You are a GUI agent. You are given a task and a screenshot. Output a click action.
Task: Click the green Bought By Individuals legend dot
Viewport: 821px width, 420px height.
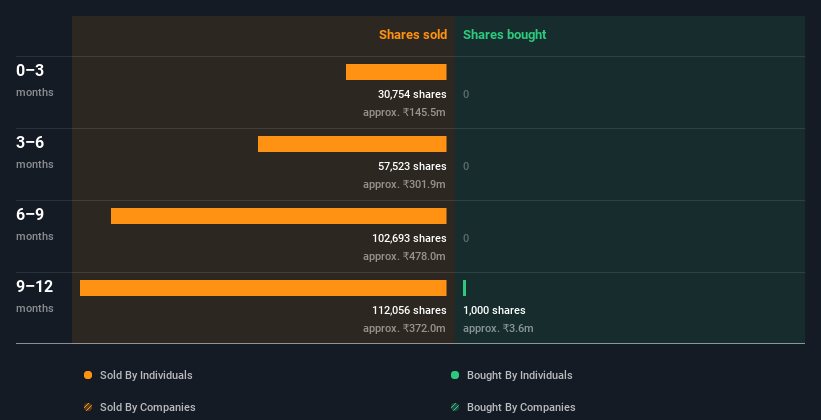(455, 376)
